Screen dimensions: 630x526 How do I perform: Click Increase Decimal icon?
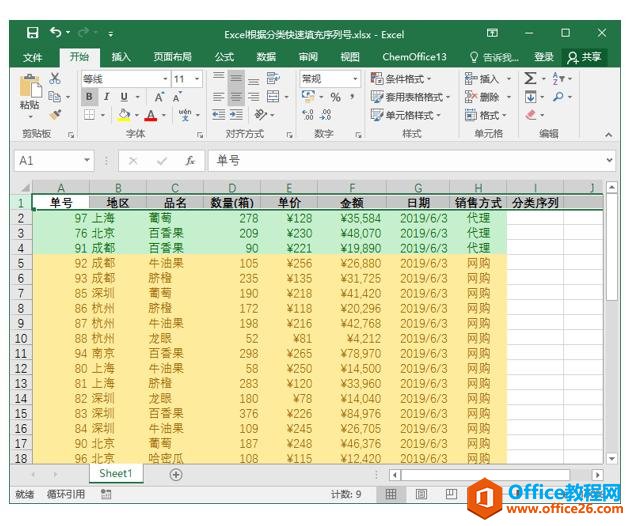click(x=308, y=115)
